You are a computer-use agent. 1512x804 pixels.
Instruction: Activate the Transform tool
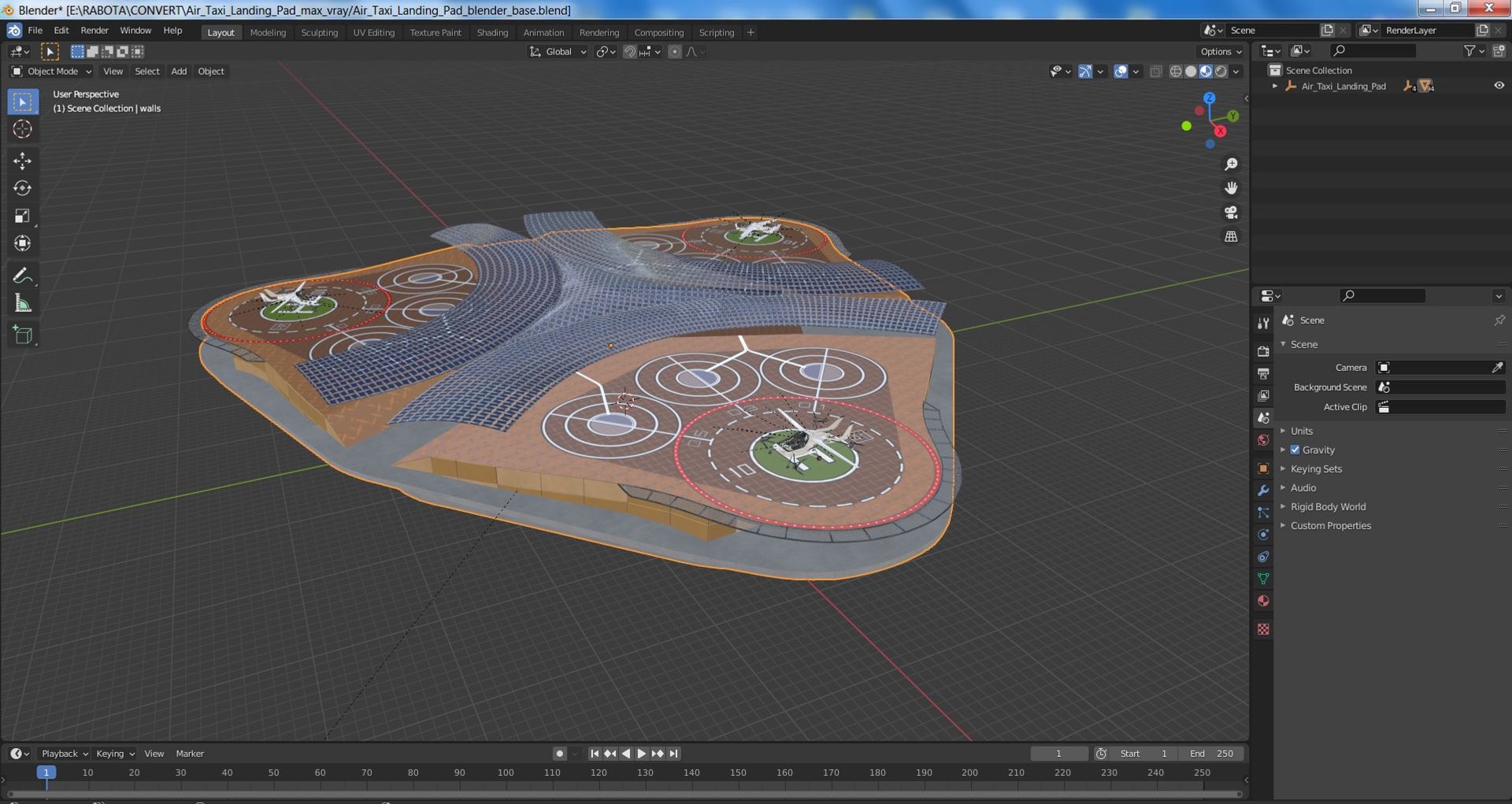tap(22, 243)
